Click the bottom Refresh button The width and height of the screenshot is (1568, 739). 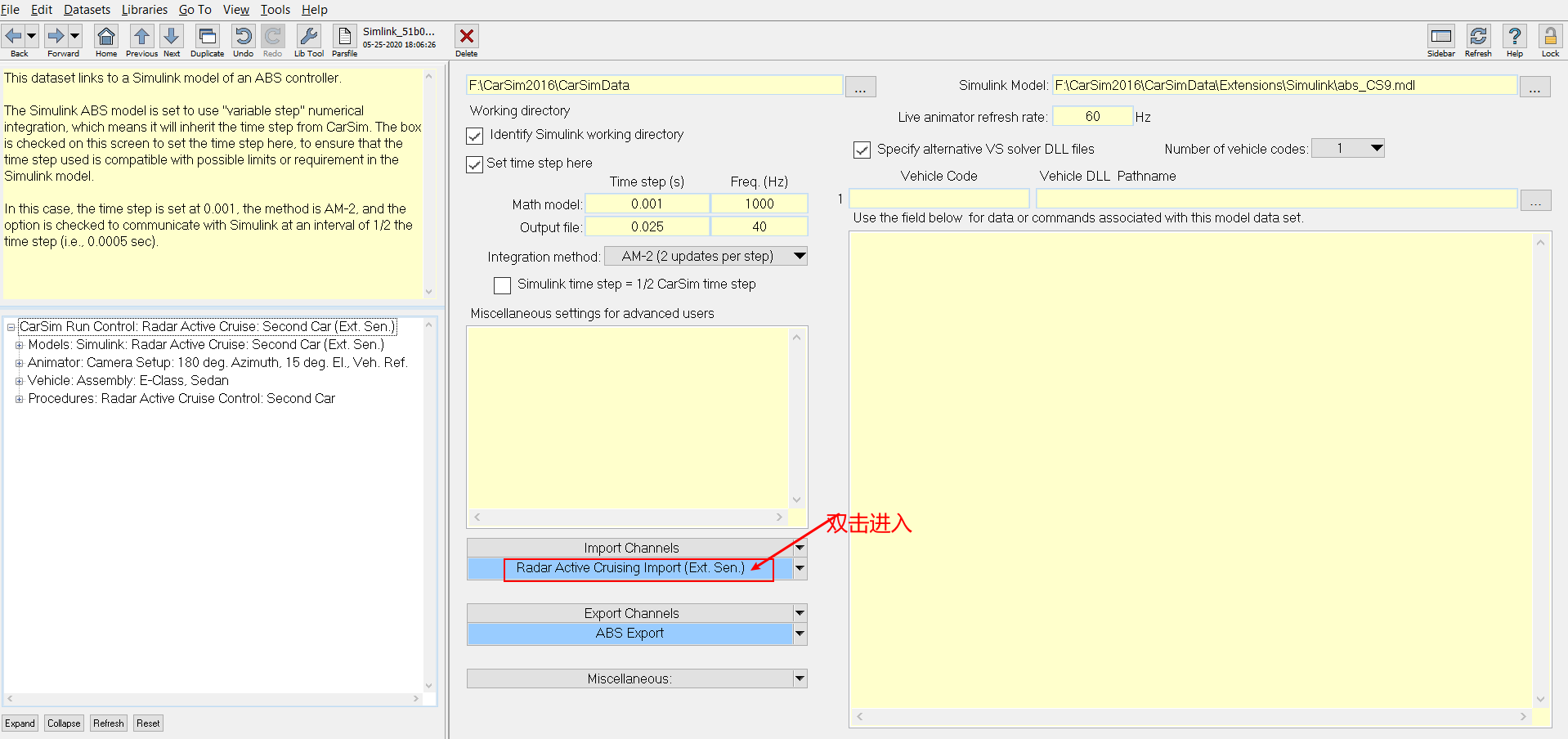click(x=109, y=723)
